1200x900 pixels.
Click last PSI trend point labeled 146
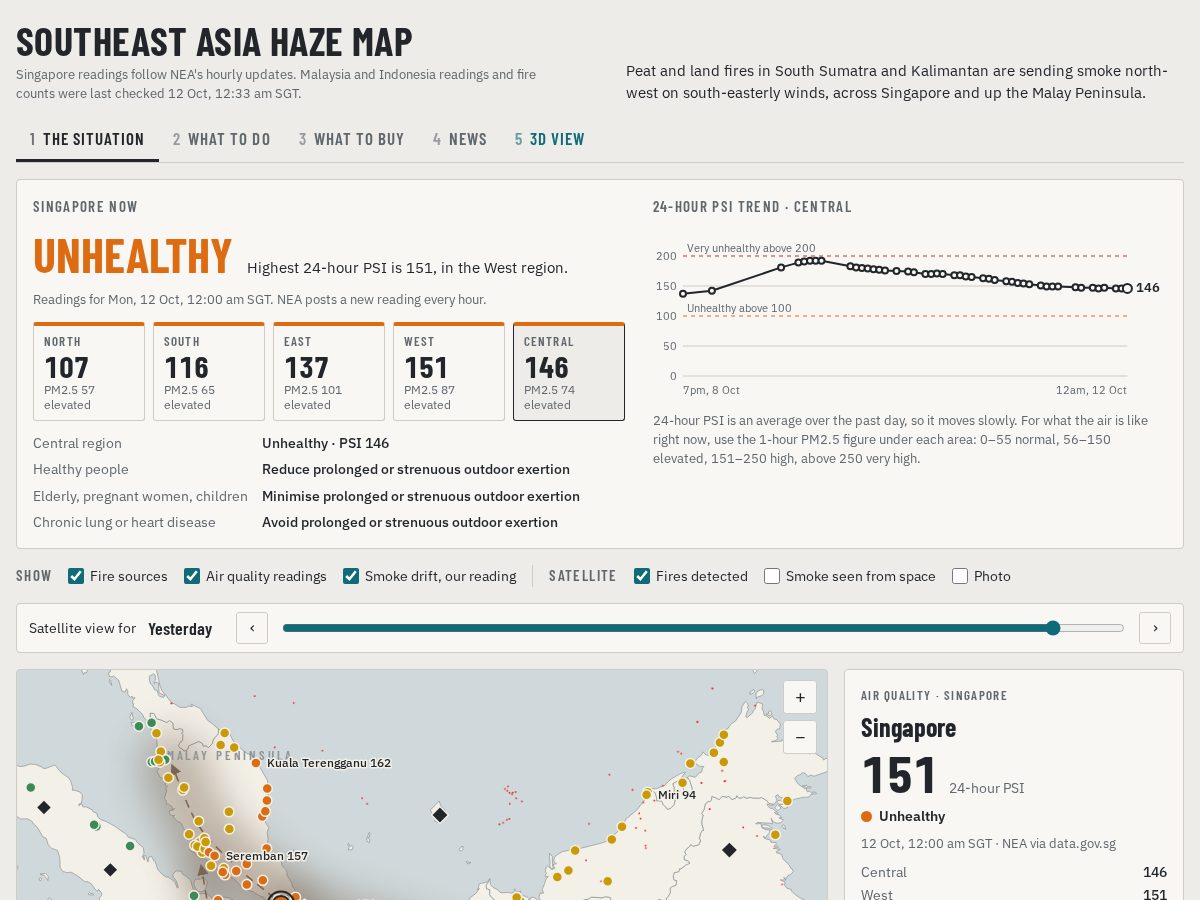pos(1127,288)
